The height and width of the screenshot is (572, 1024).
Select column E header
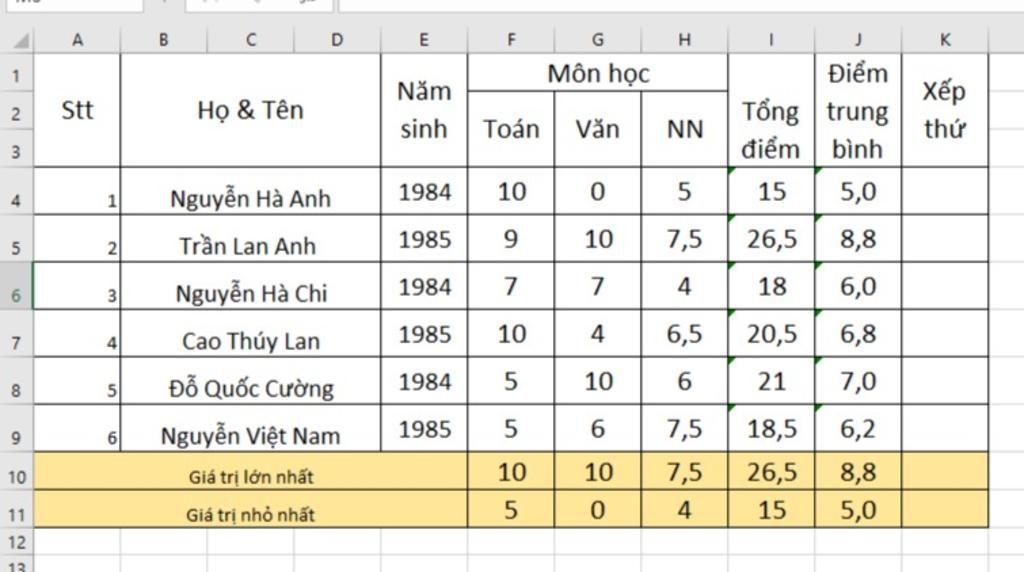424,40
